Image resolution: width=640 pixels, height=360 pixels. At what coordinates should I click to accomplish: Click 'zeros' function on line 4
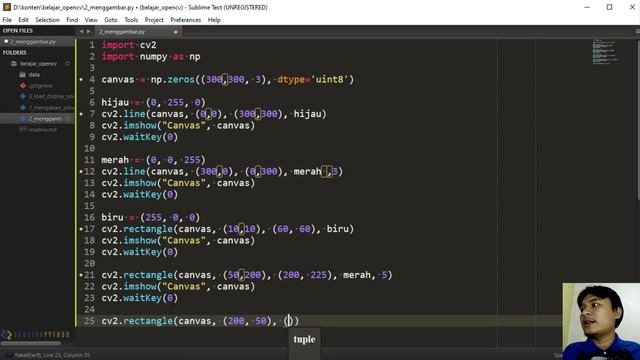181,79
